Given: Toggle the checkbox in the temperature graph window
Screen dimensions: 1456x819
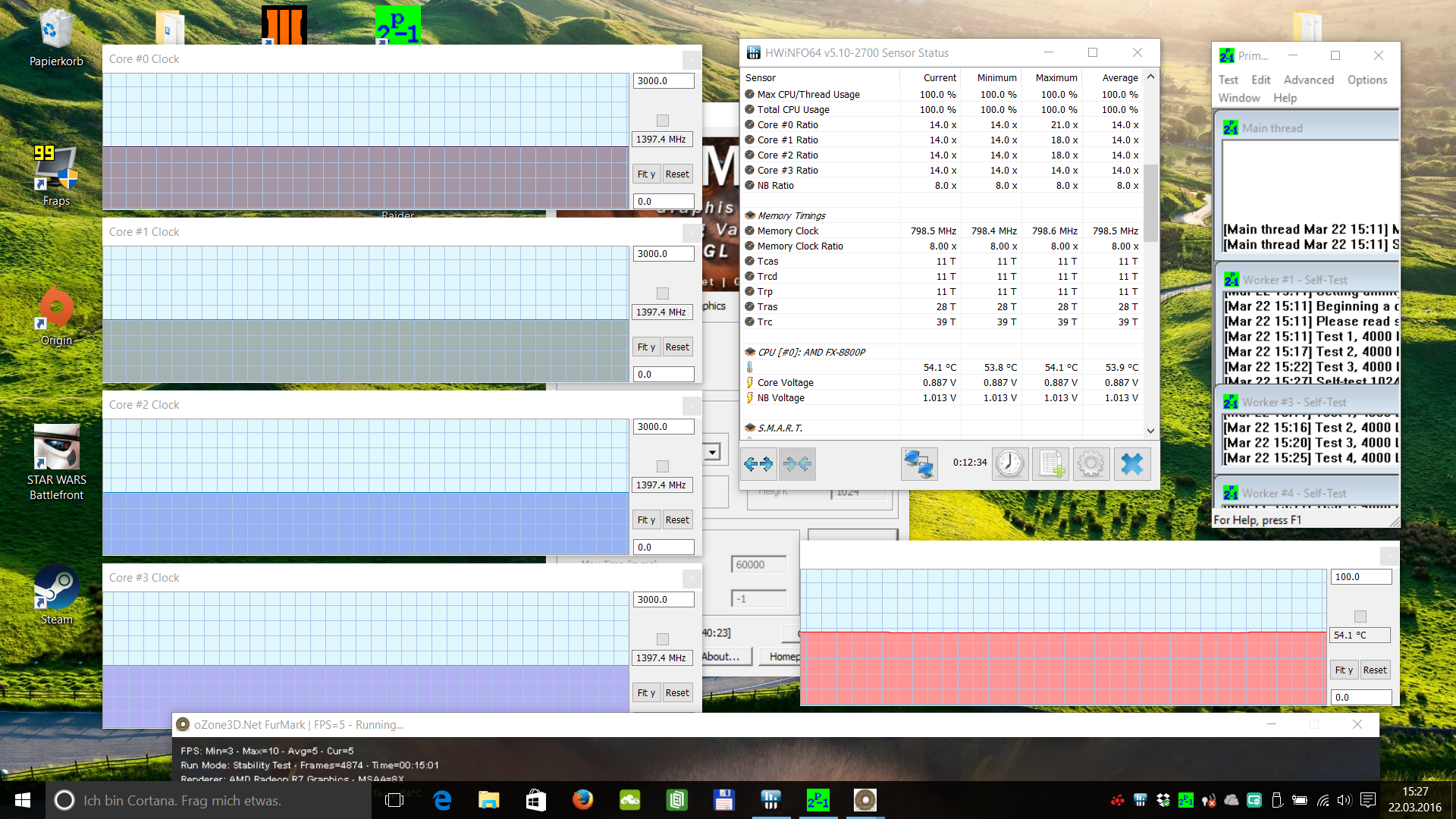Looking at the screenshot, I should tap(1360, 617).
